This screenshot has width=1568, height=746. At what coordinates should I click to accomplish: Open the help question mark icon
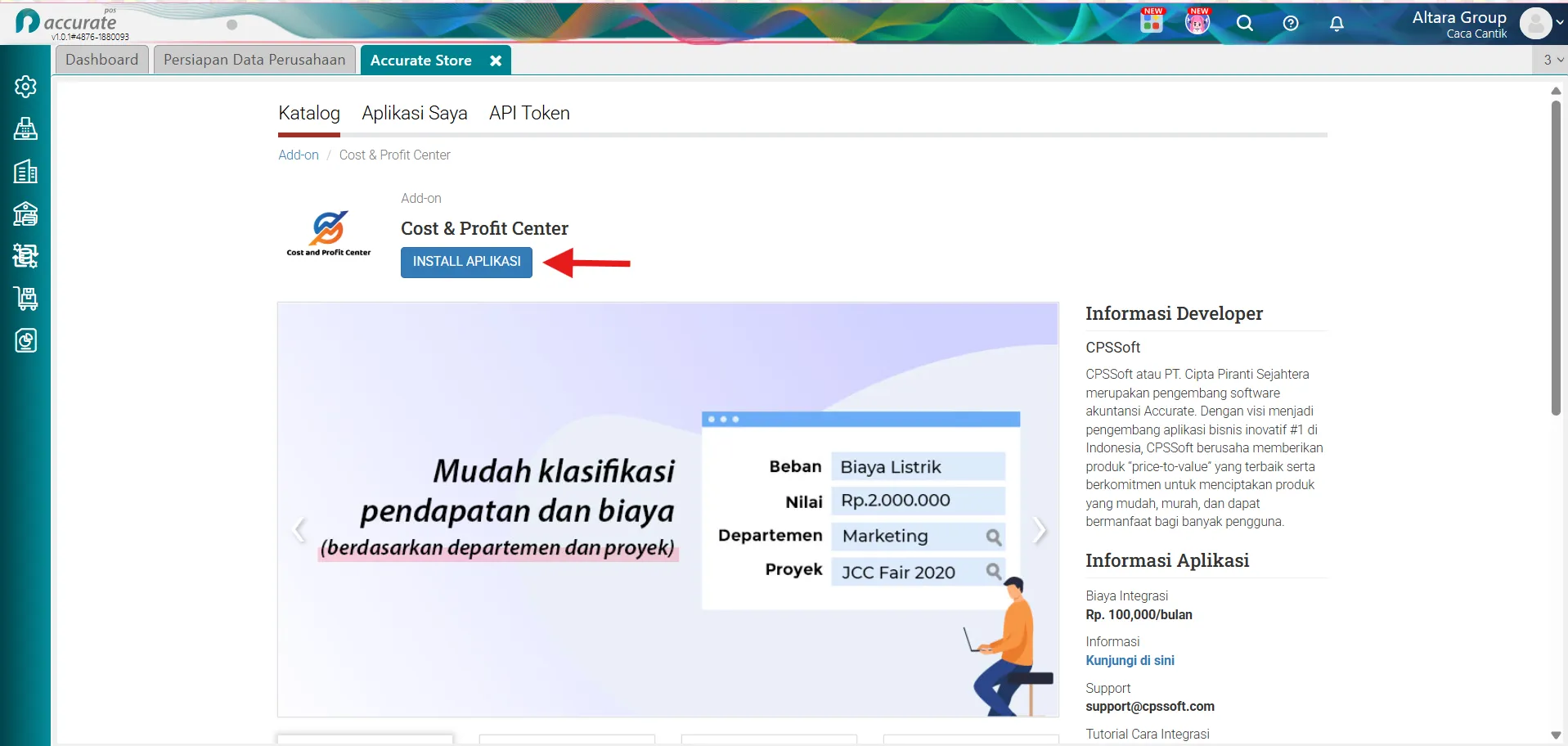pyautogui.click(x=1291, y=23)
